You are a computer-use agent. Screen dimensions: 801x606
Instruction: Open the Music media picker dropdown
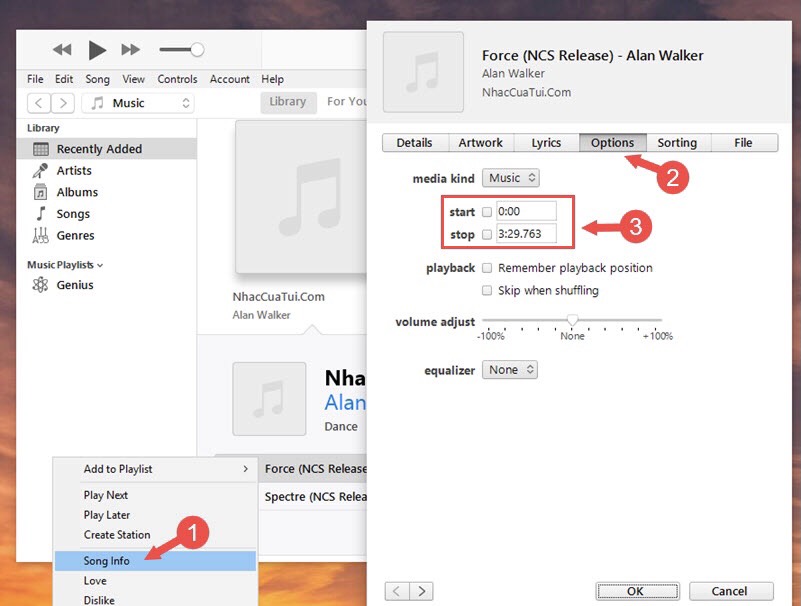click(138, 103)
